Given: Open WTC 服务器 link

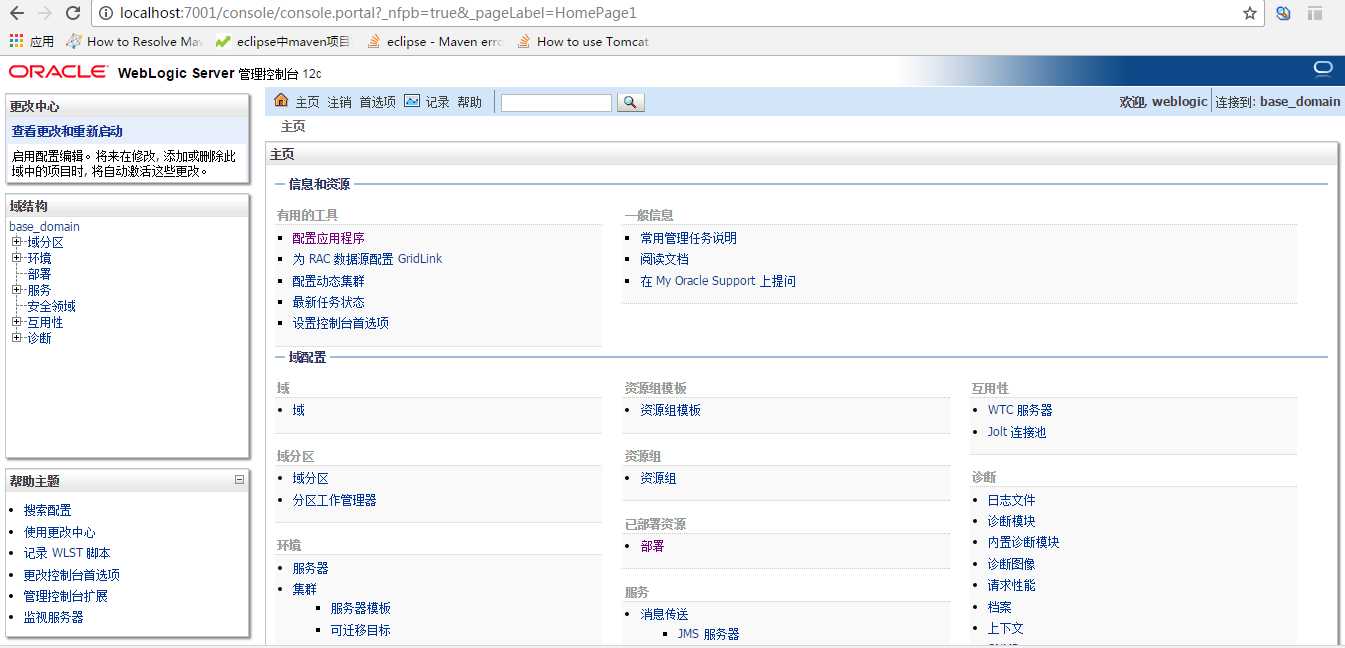Looking at the screenshot, I should point(1020,410).
